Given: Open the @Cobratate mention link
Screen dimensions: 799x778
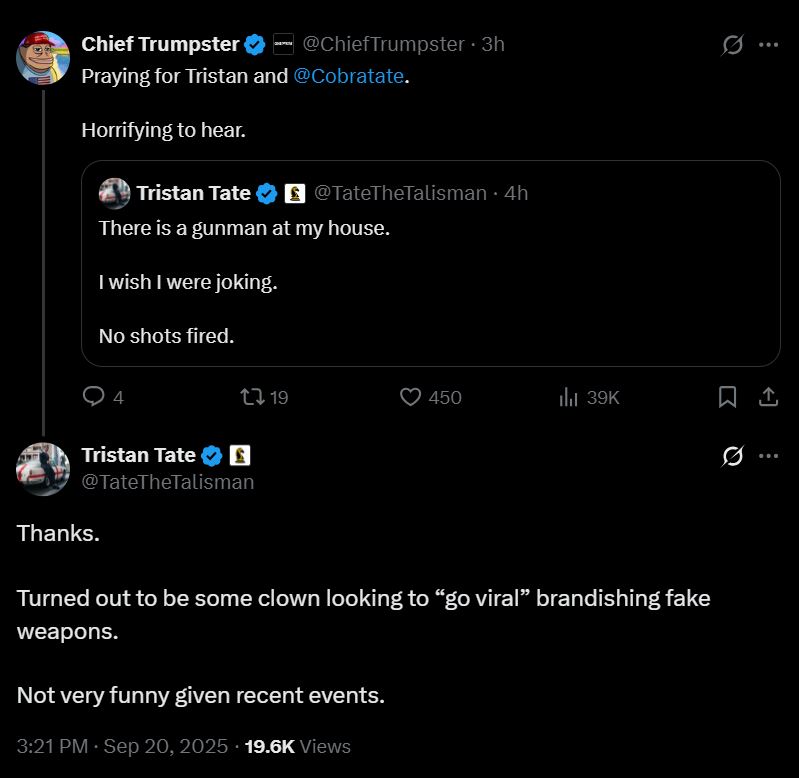Looking at the screenshot, I should tap(349, 76).
